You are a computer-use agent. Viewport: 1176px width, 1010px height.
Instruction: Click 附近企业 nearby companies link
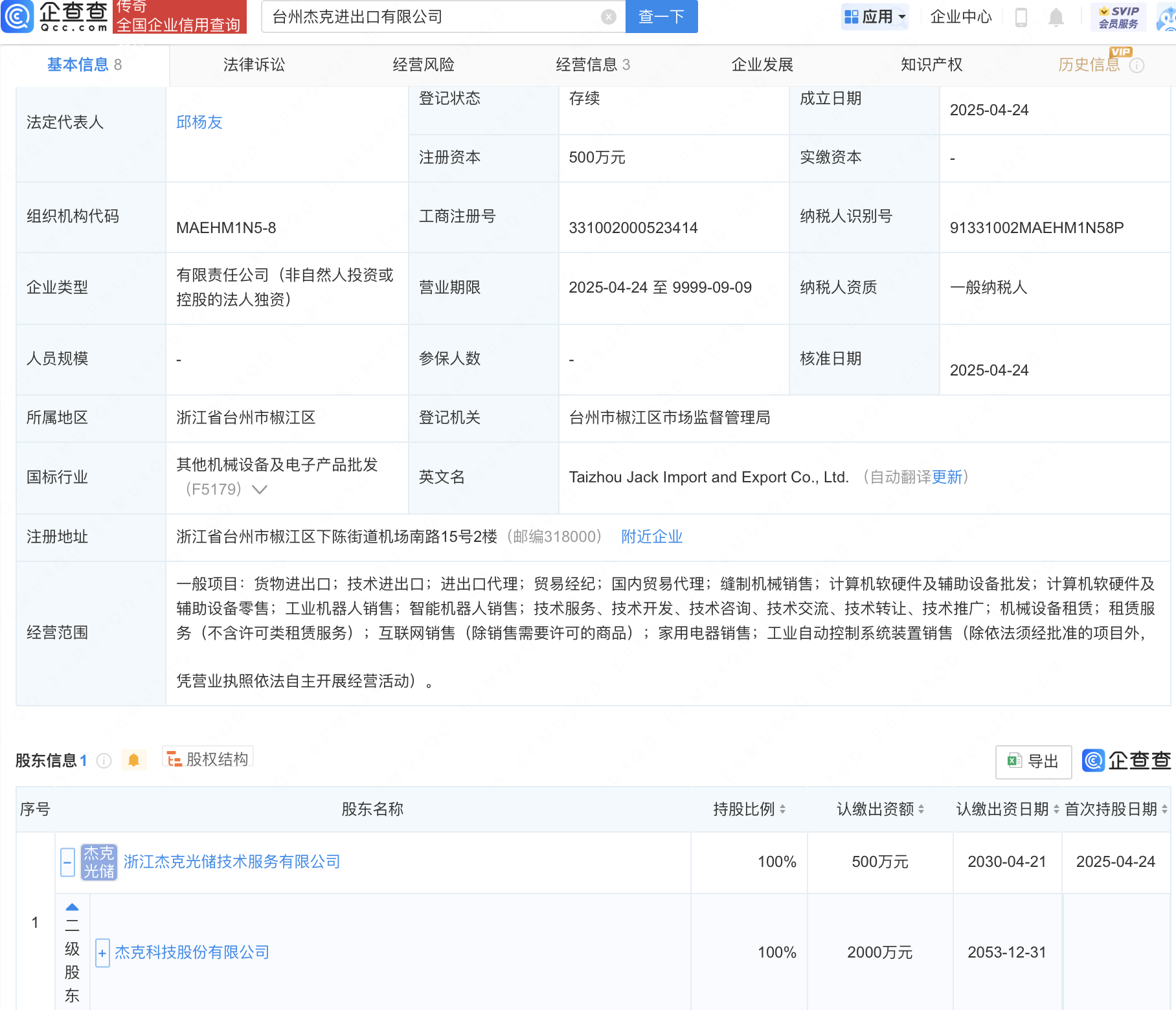pyautogui.click(x=651, y=537)
